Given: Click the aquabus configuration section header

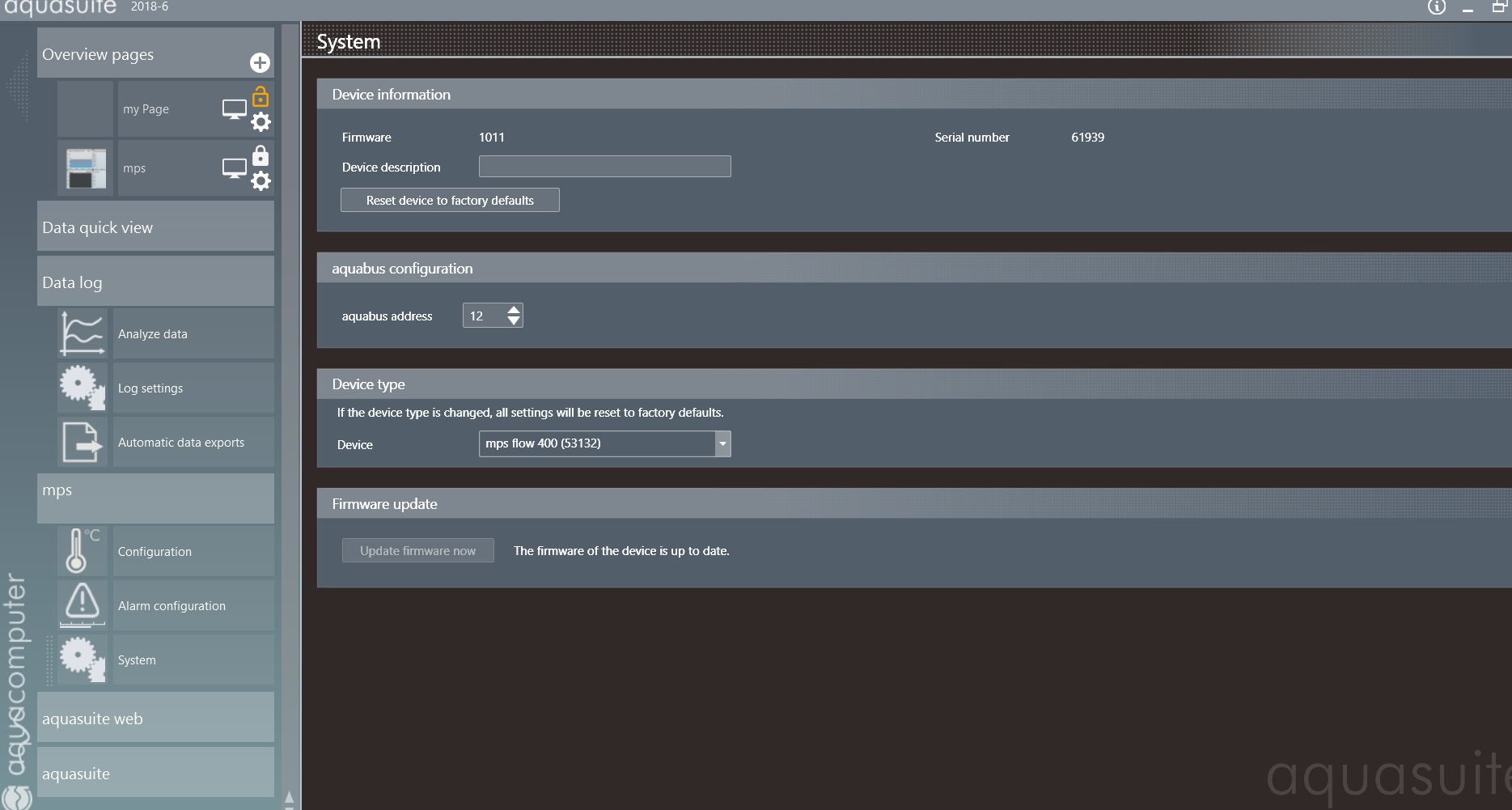Looking at the screenshot, I should (x=914, y=268).
